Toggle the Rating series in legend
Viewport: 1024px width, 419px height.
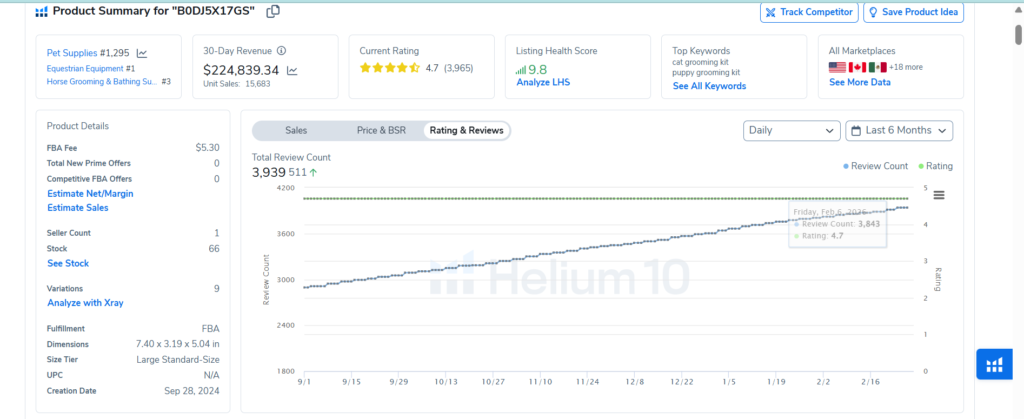tap(934, 166)
